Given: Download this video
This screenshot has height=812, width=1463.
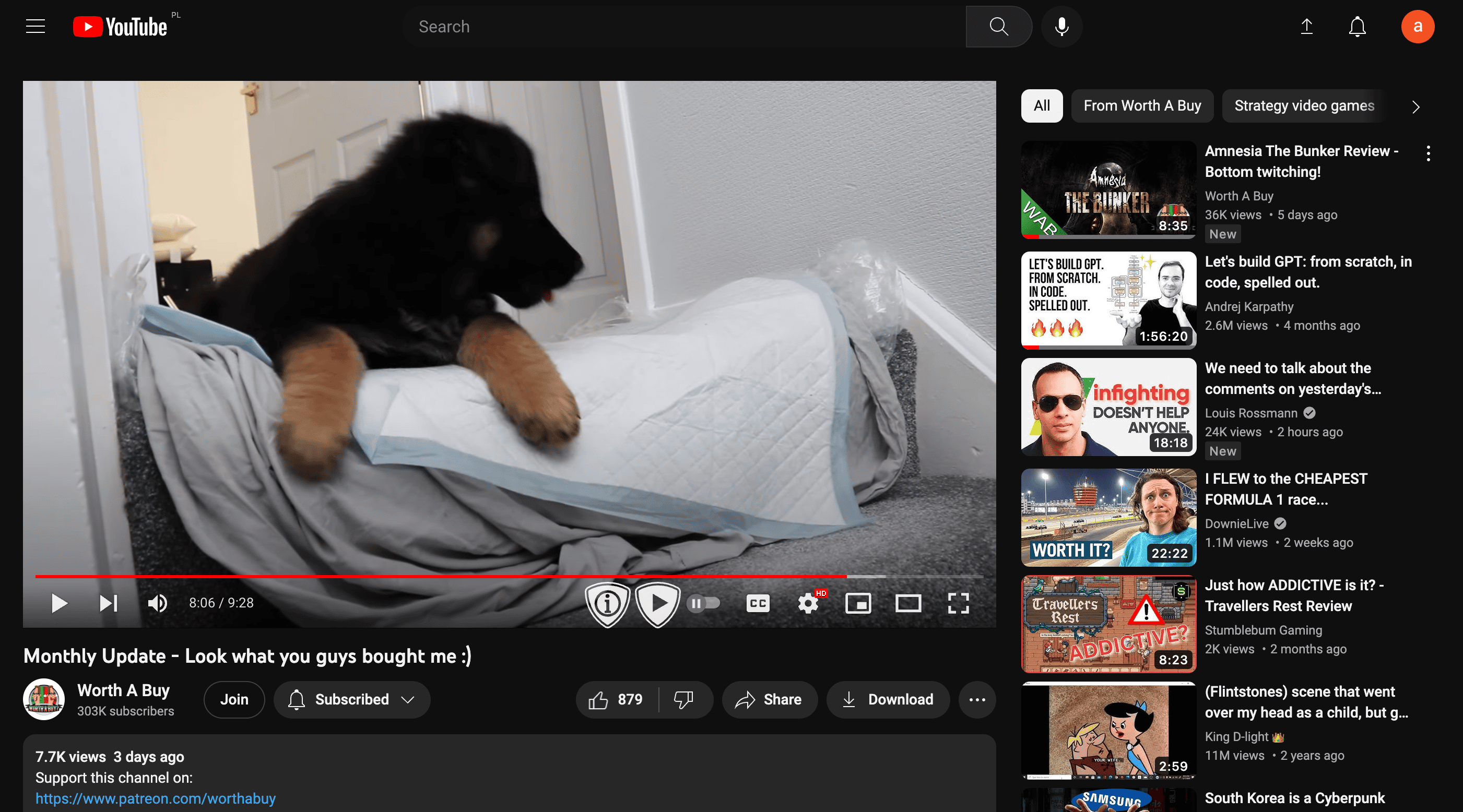Looking at the screenshot, I should 888,700.
